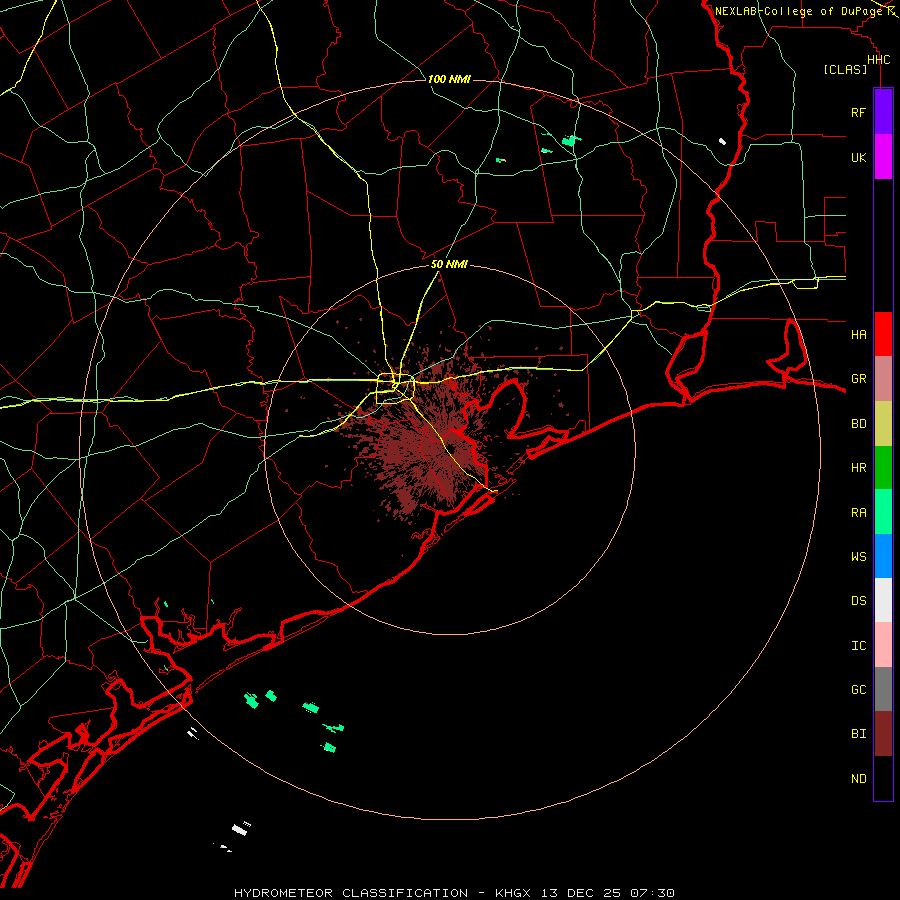Click the UK magenta legend swatch
Image resolution: width=900 pixels, height=900 pixels.
pyautogui.click(x=883, y=157)
